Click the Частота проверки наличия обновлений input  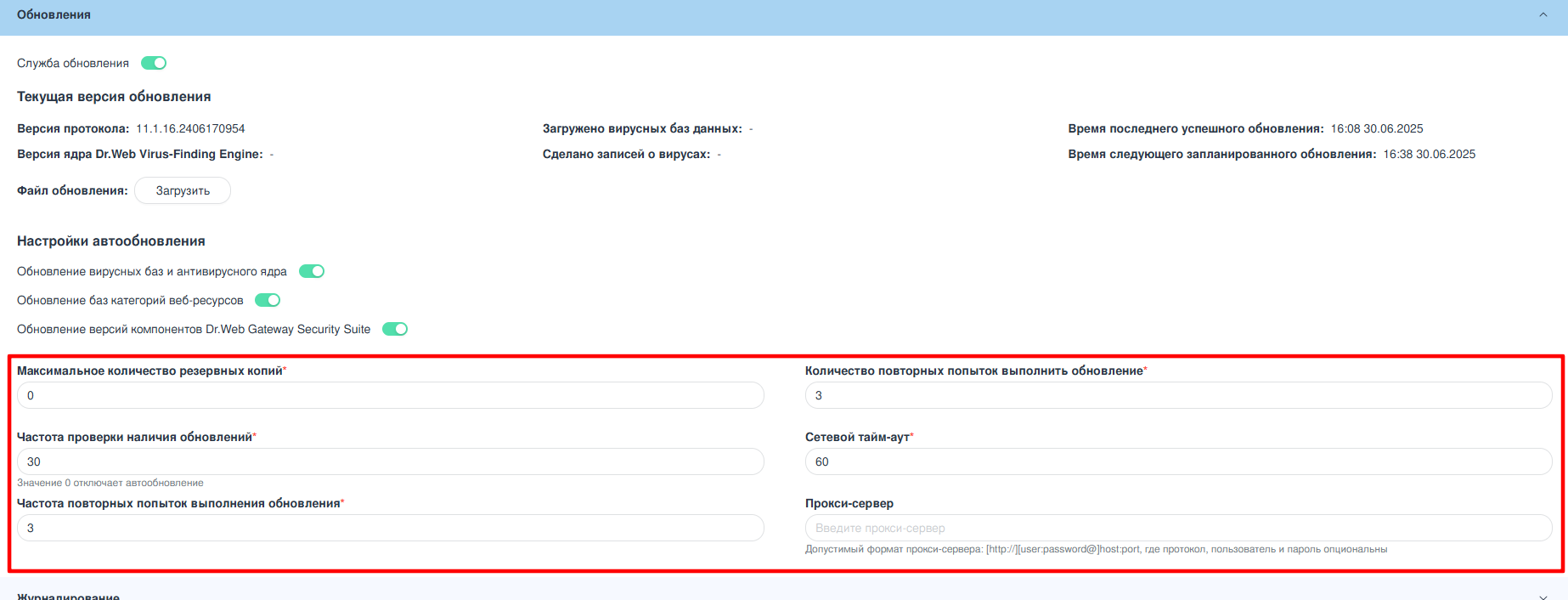391,461
